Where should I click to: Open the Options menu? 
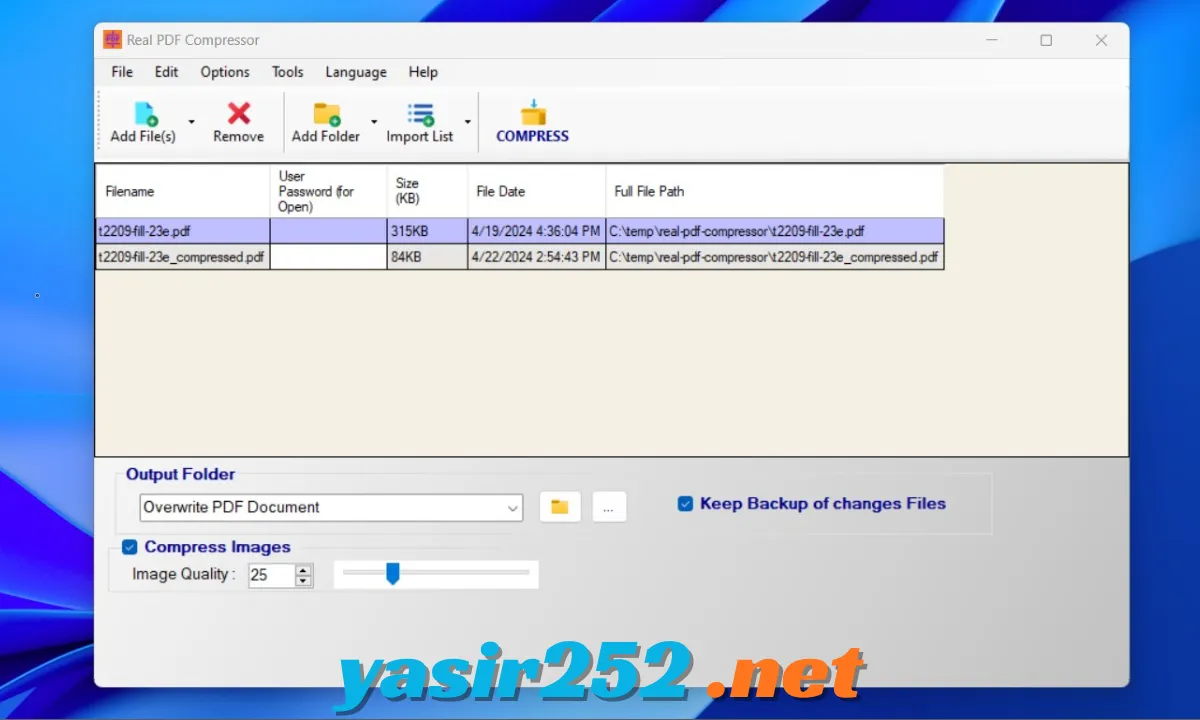225,72
